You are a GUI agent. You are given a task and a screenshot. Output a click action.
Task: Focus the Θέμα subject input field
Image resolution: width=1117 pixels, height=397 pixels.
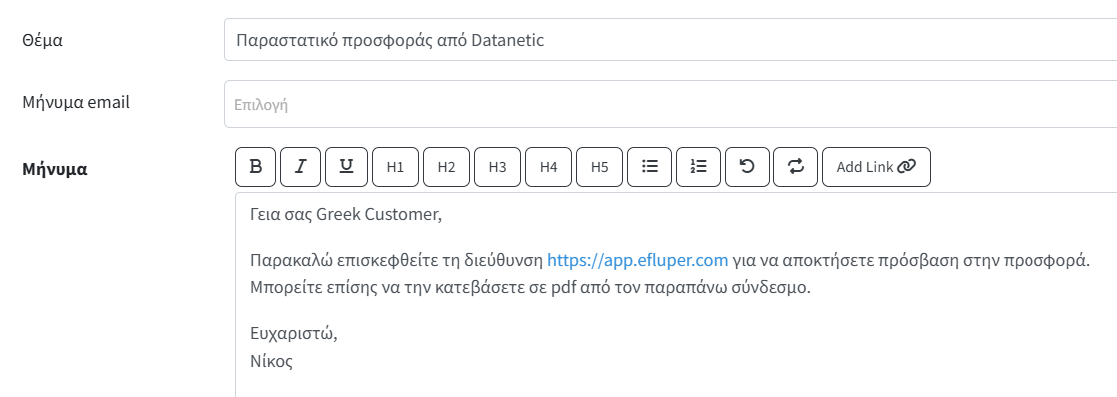click(x=670, y=40)
